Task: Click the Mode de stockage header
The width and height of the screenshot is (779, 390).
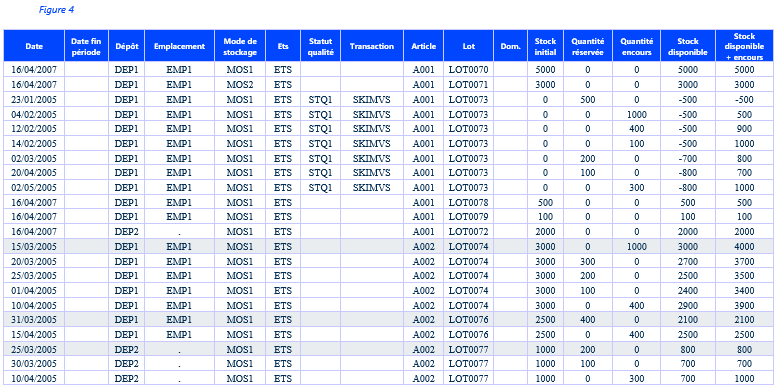Action: pyautogui.click(x=240, y=46)
